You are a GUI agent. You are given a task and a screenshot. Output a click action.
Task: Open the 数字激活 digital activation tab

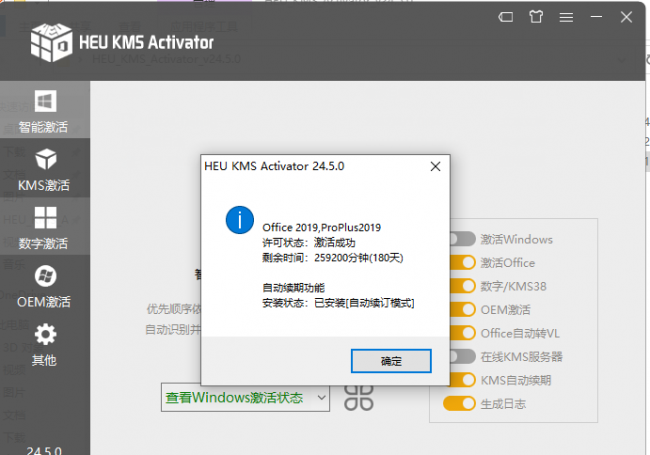(x=45, y=226)
